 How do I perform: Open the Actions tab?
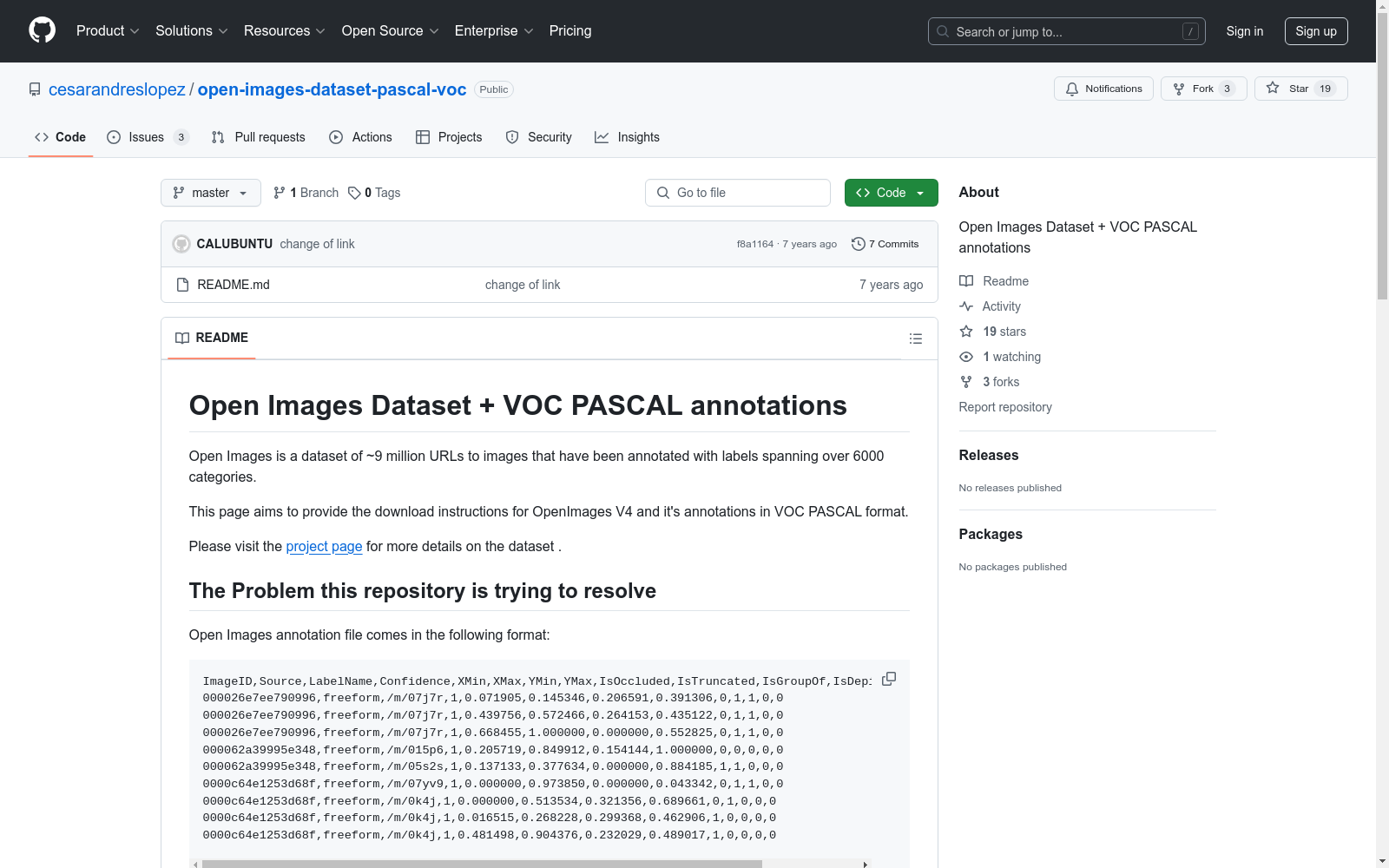(x=361, y=137)
